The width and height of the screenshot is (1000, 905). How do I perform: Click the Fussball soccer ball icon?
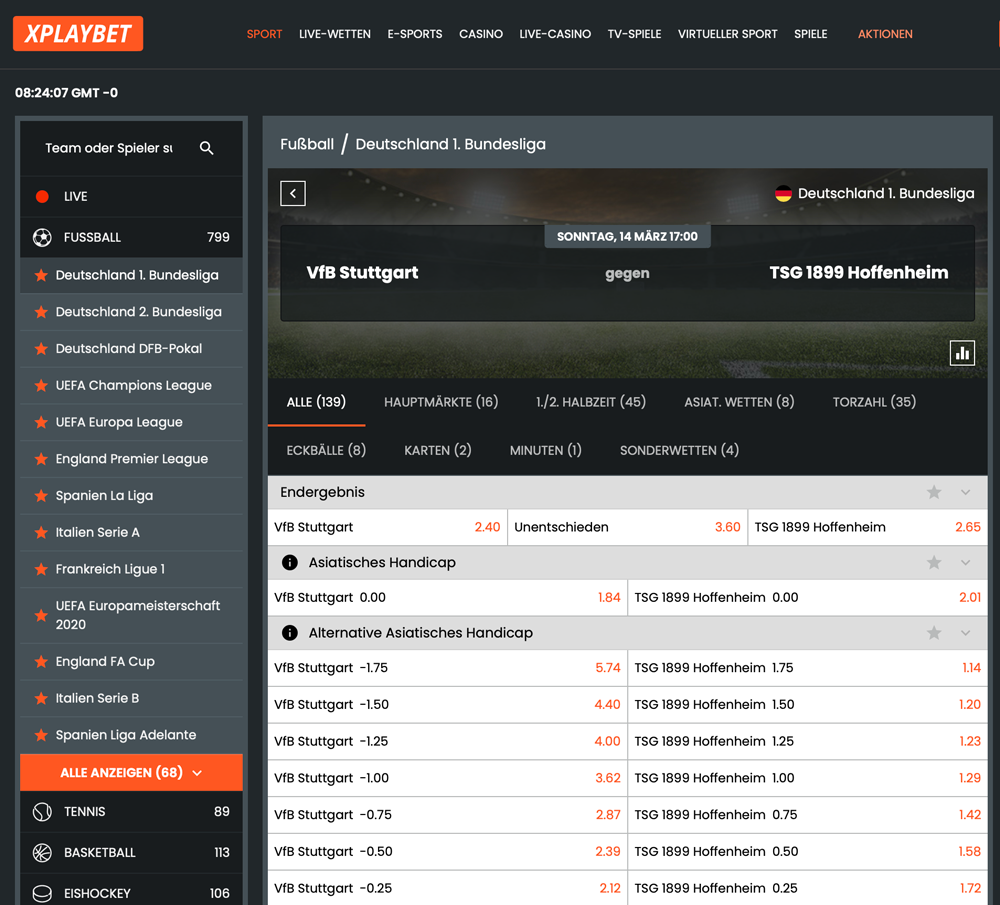pos(42,237)
